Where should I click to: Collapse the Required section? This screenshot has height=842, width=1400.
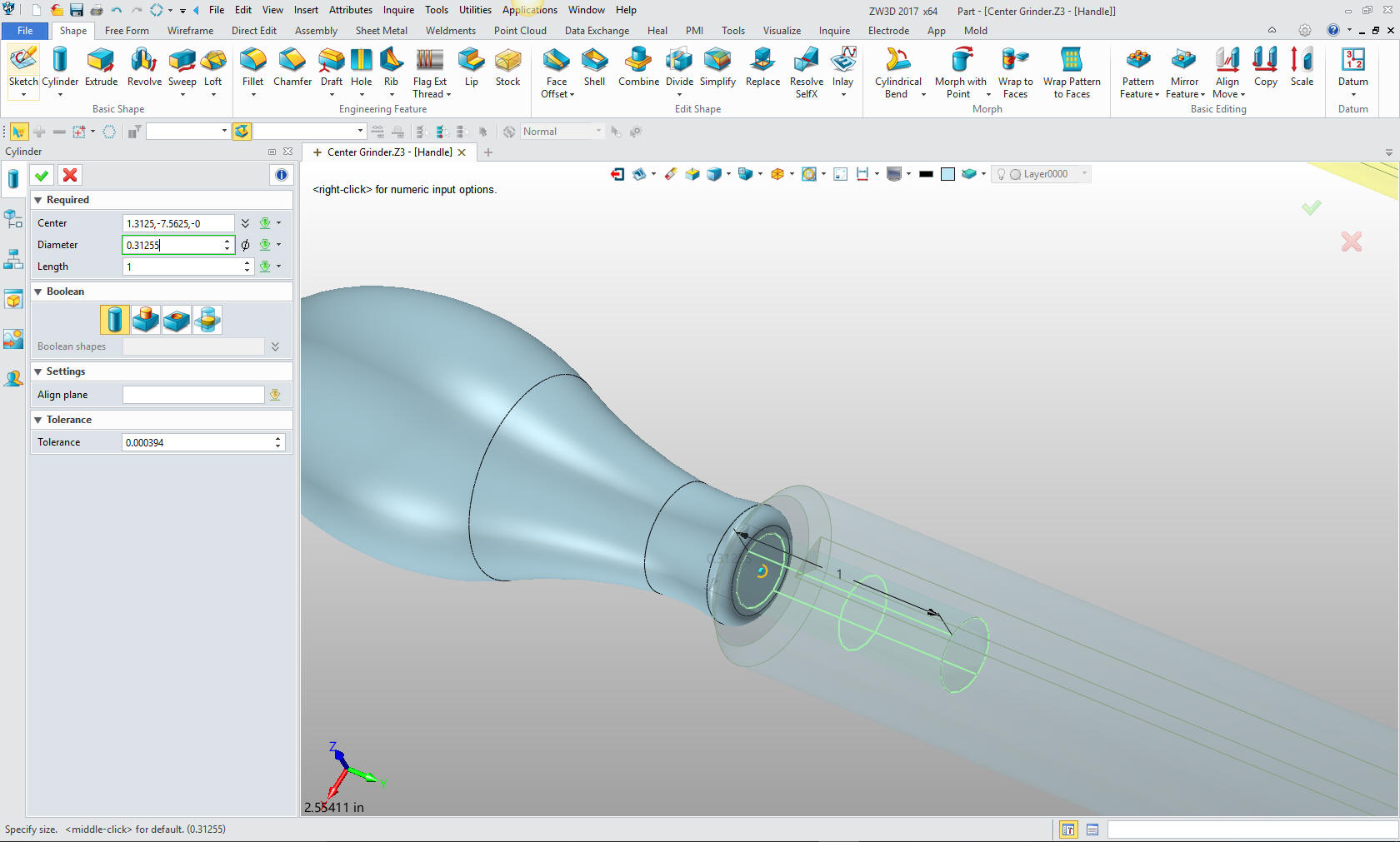[38, 200]
